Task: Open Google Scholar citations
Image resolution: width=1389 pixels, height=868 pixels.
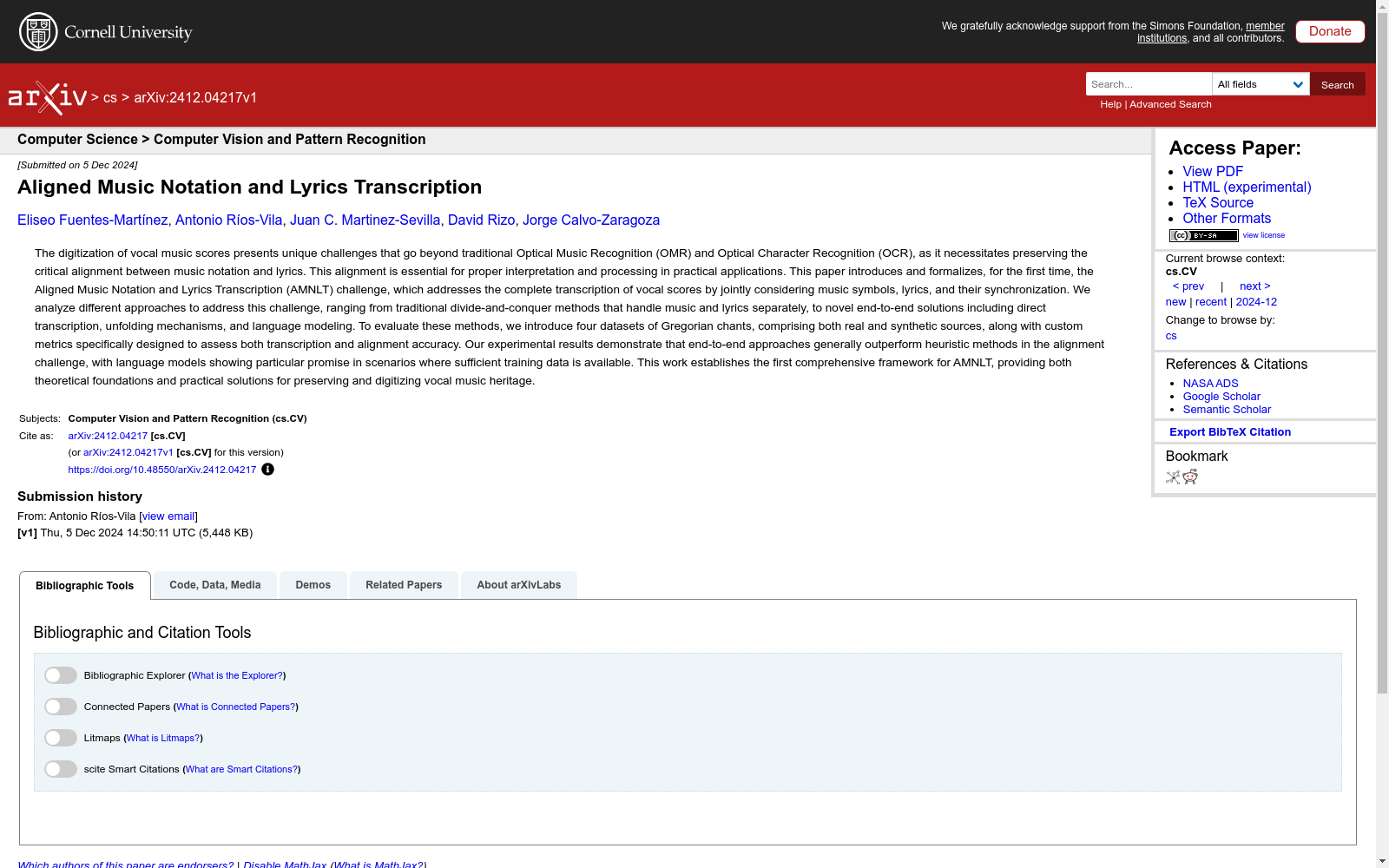Action: click(x=1221, y=397)
